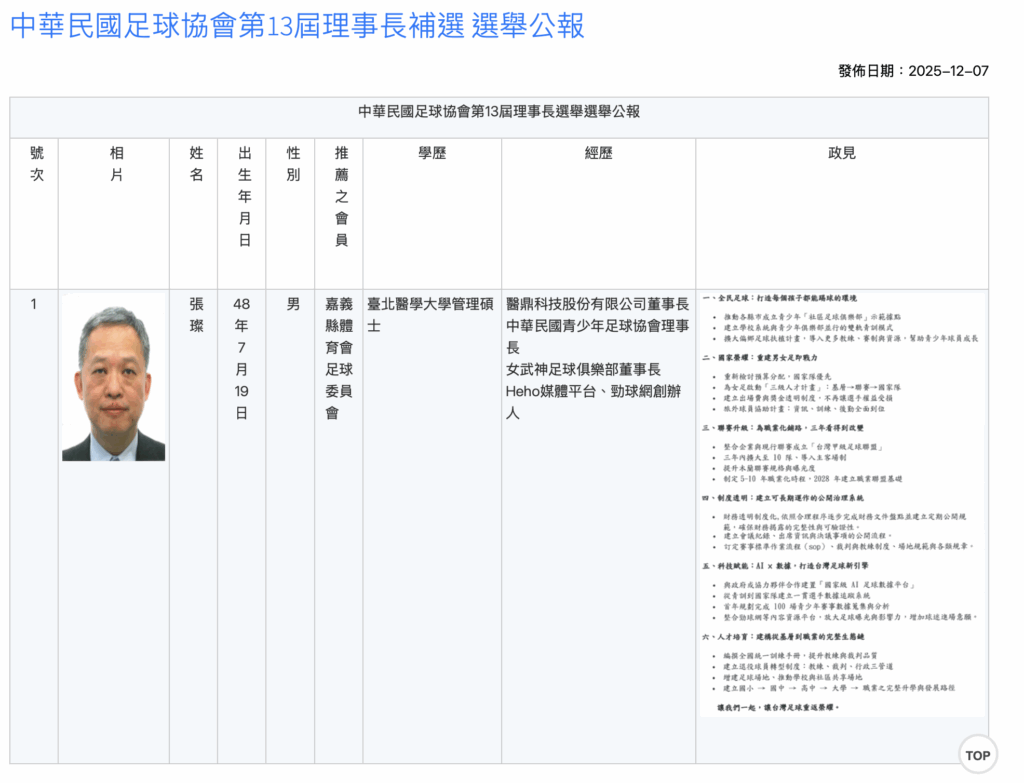Click the 政見 column header
The width and height of the screenshot is (1024, 783).
[x=842, y=153]
